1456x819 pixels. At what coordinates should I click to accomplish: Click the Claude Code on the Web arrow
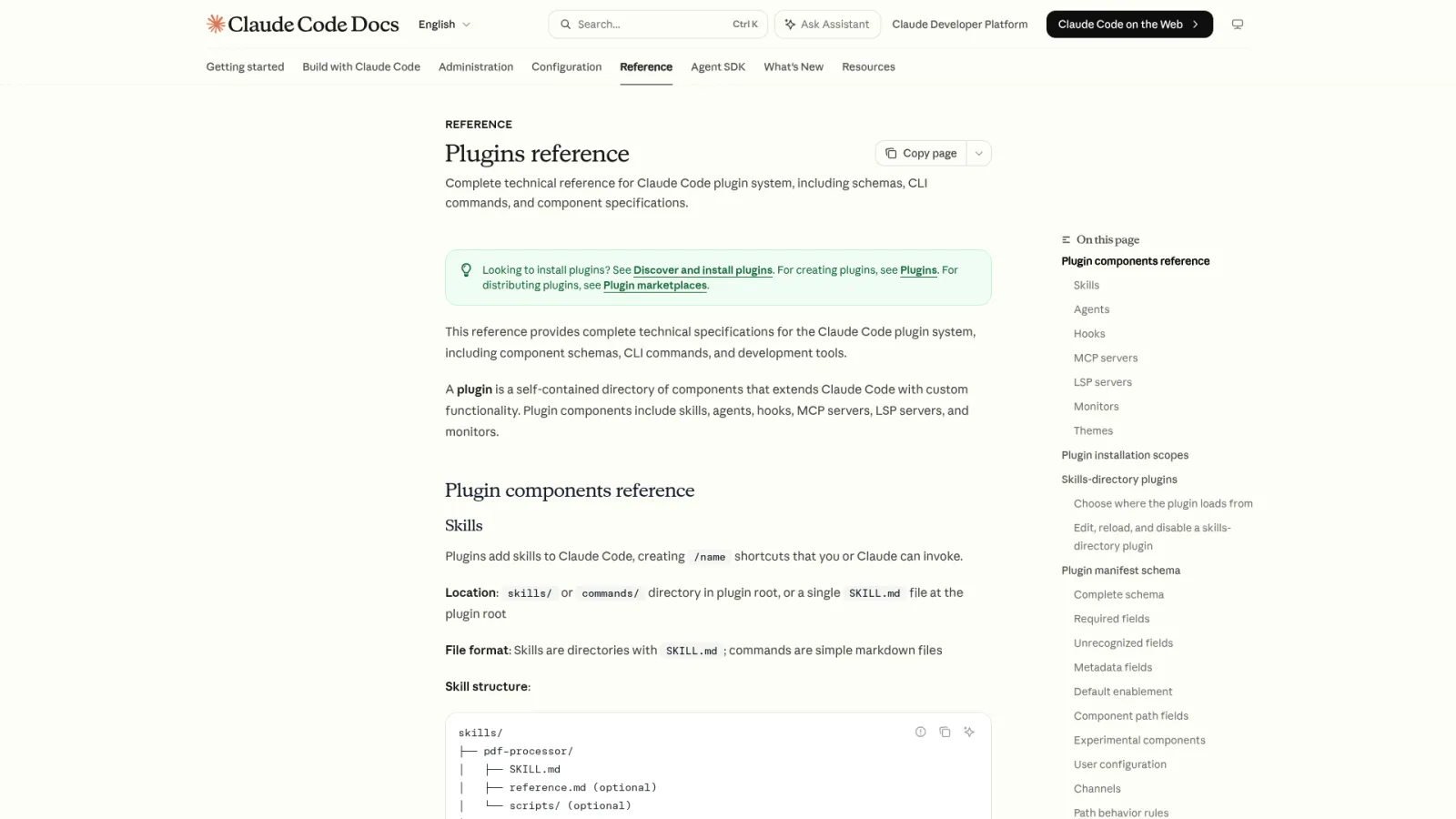tap(1195, 25)
